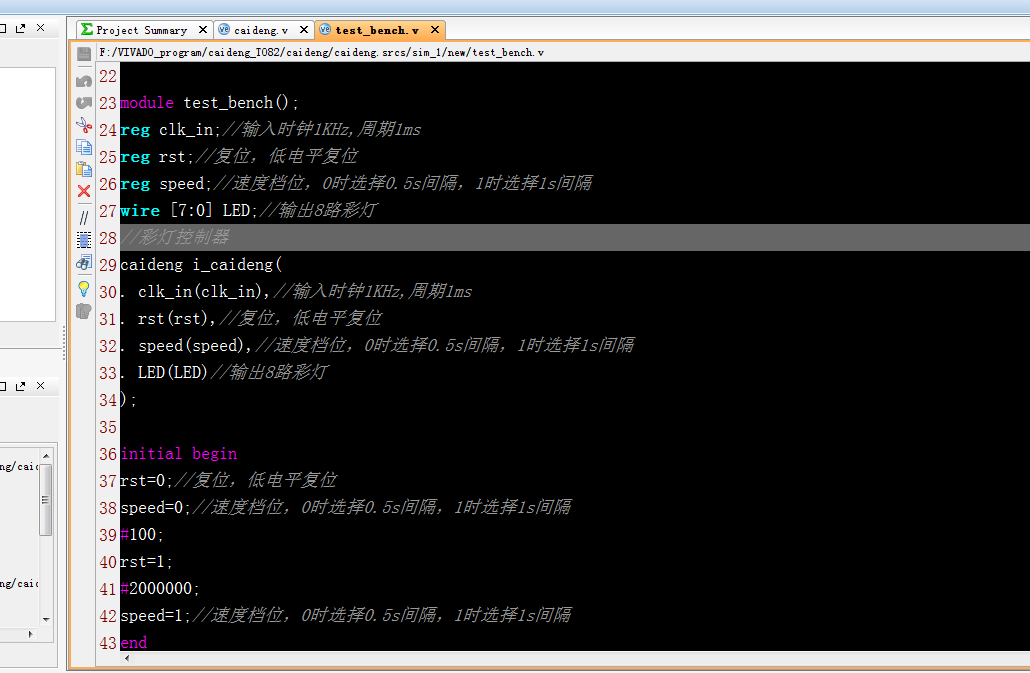Click the 'wire [7:0] LED;' line
This screenshot has height=673, width=1030.
pos(248,211)
